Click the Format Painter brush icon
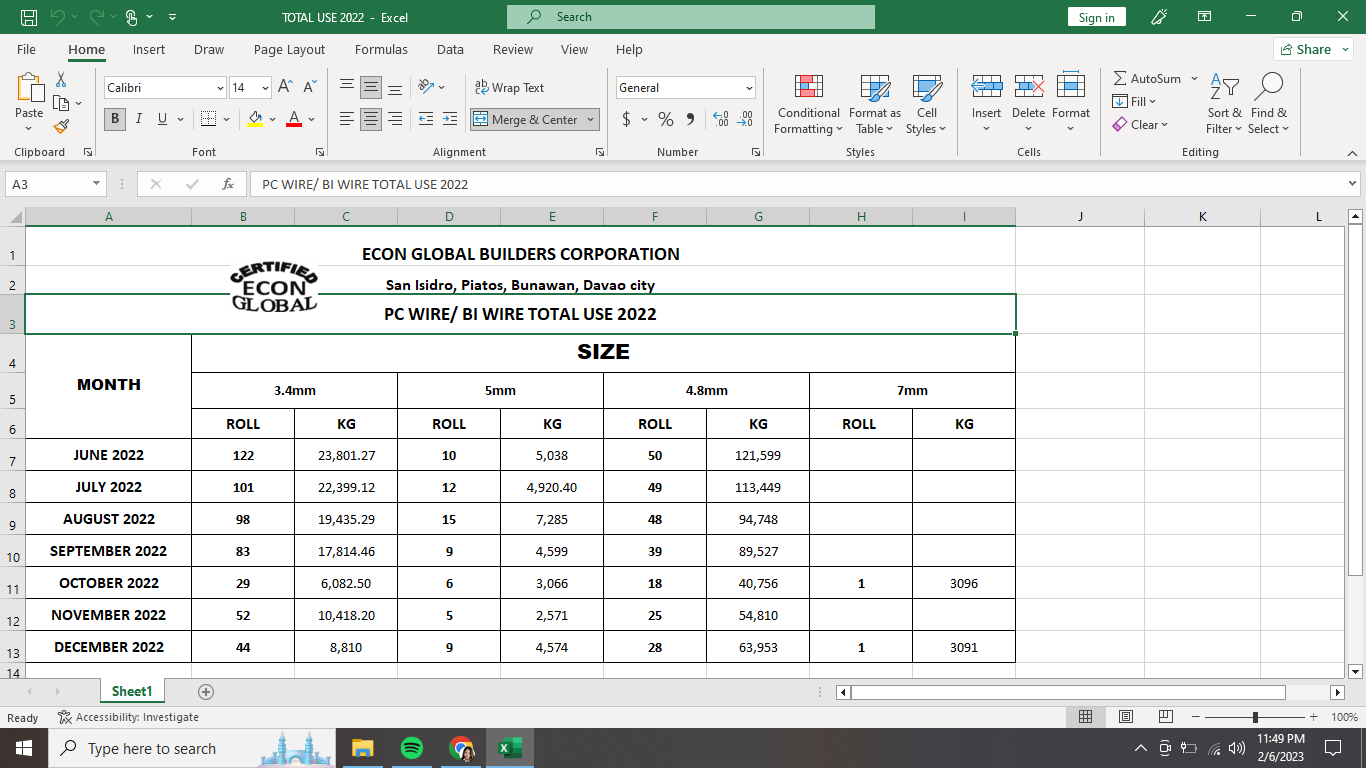Viewport: 1366px width, 768px height. pos(61,127)
